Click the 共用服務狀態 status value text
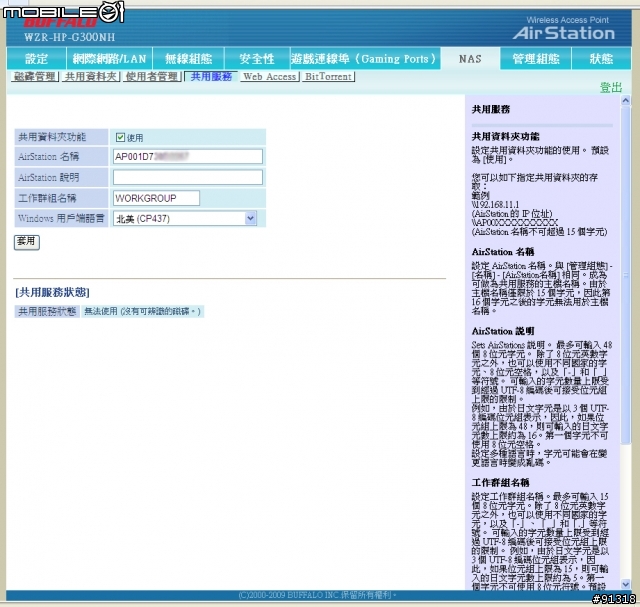This screenshot has height=607, width=640. coord(142,311)
